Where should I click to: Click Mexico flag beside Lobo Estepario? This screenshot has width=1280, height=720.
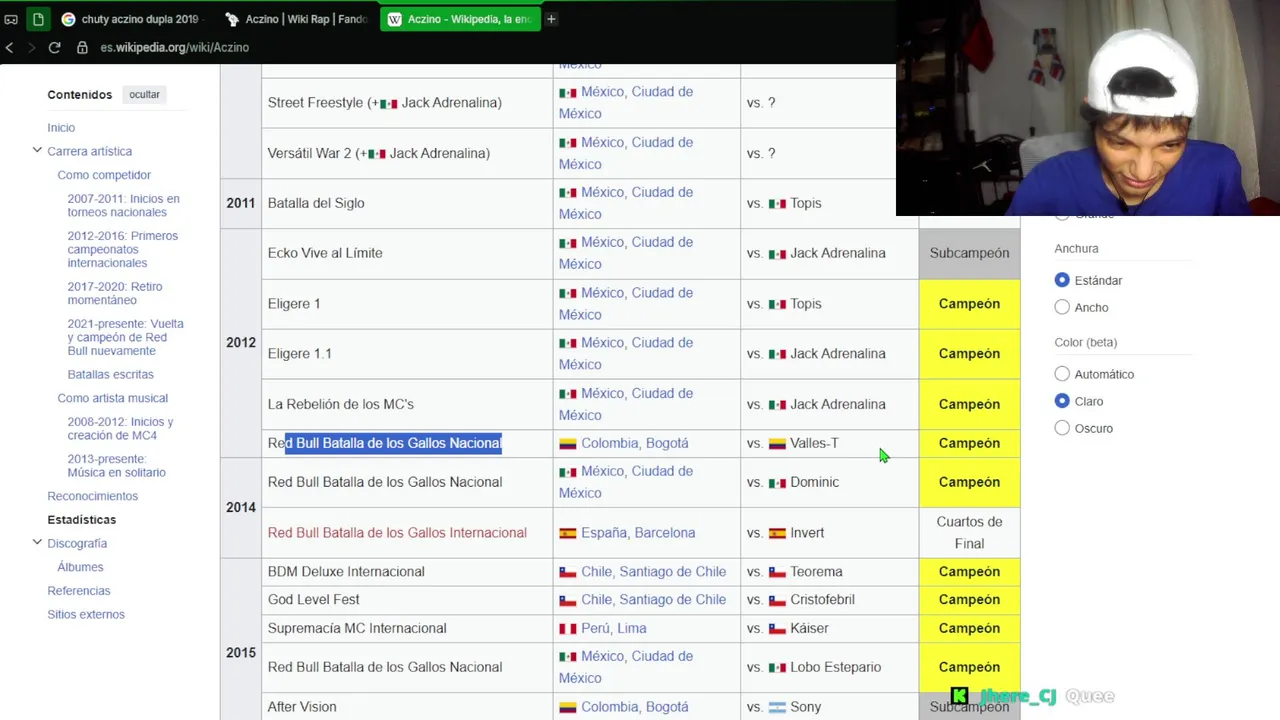777,667
